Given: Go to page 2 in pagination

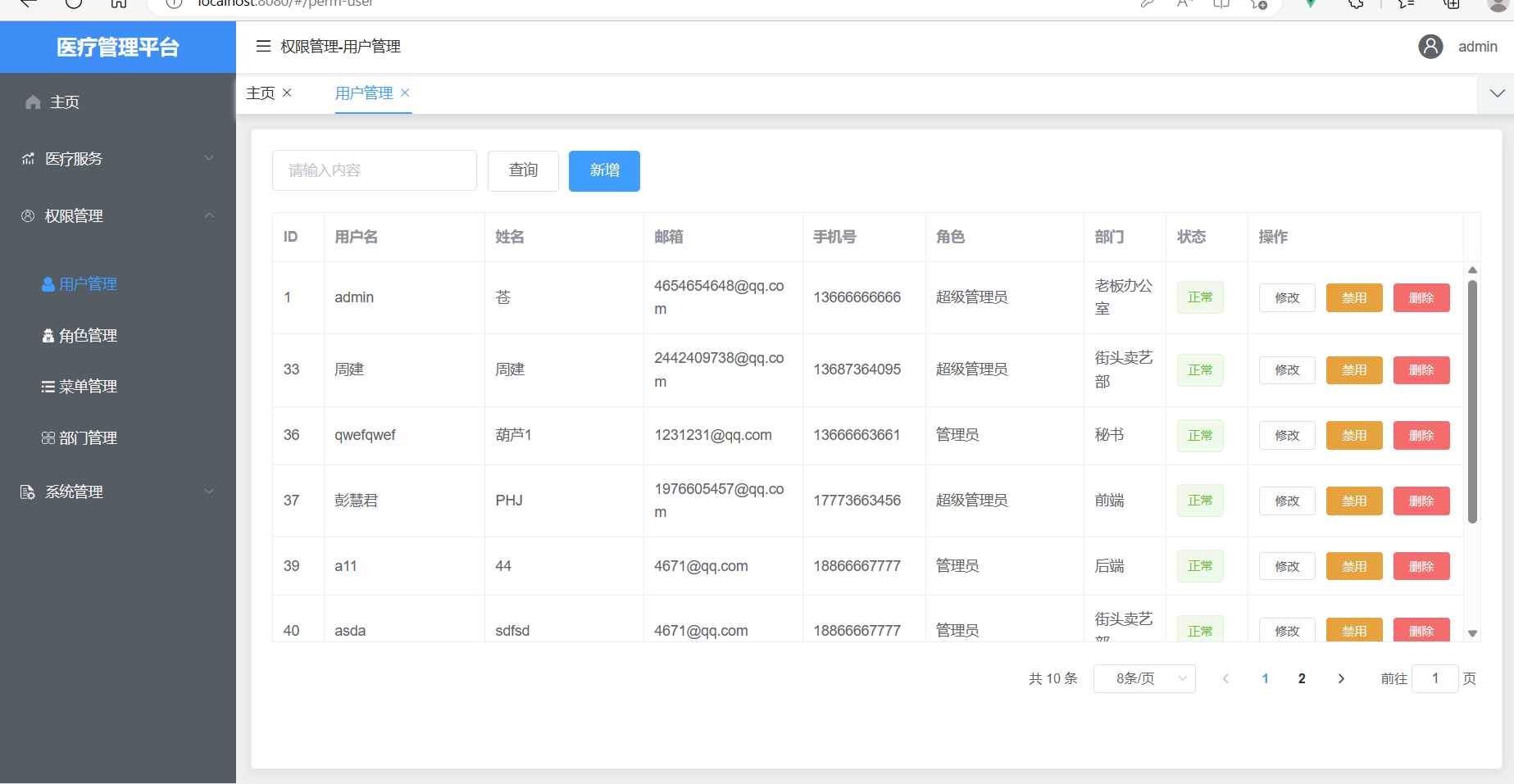Looking at the screenshot, I should pos(1302,678).
